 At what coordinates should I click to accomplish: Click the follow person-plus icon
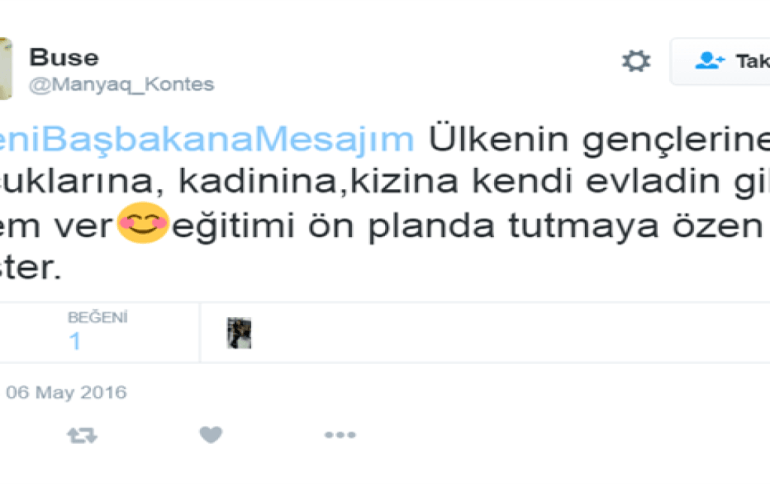[710, 61]
